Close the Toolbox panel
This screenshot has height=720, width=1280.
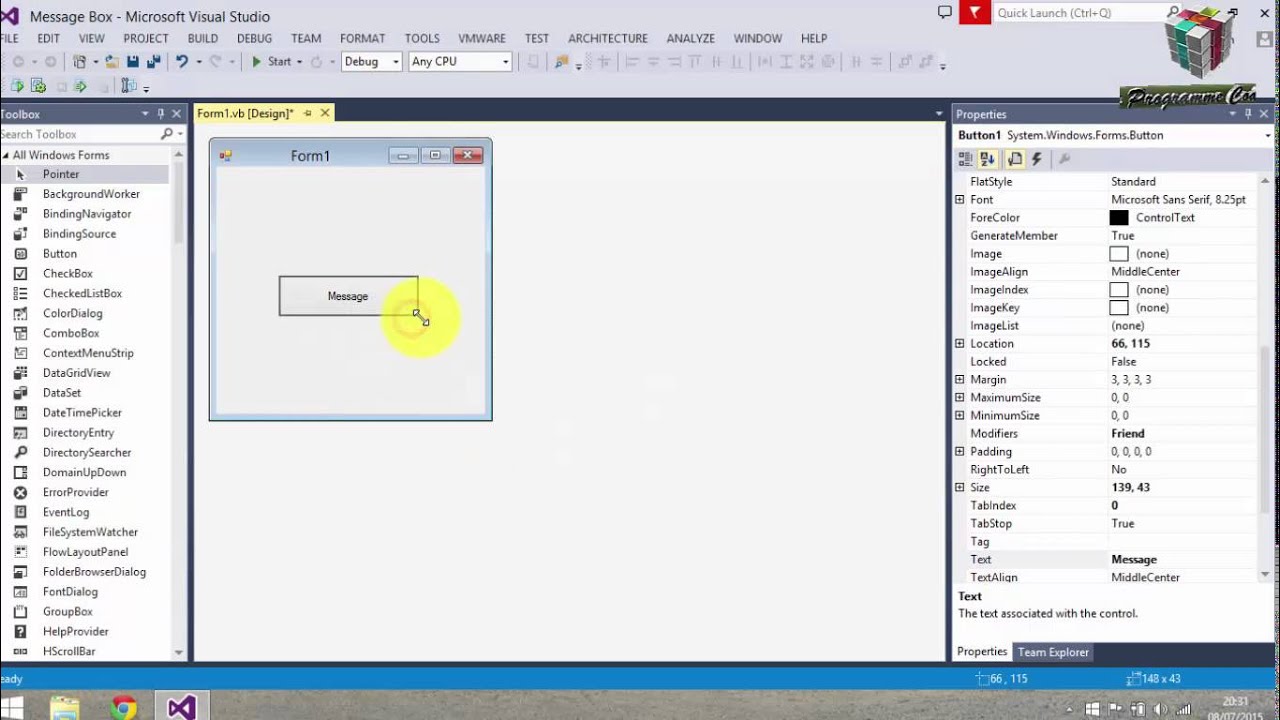click(177, 114)
